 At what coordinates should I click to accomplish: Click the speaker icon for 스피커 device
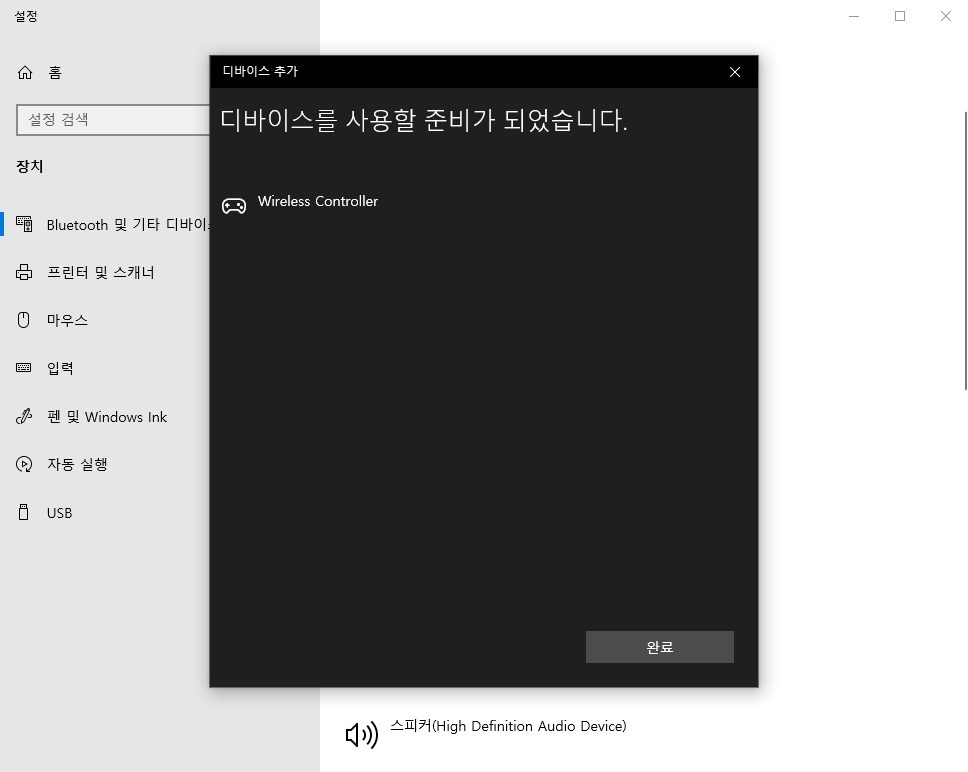(x=361, y=734)
